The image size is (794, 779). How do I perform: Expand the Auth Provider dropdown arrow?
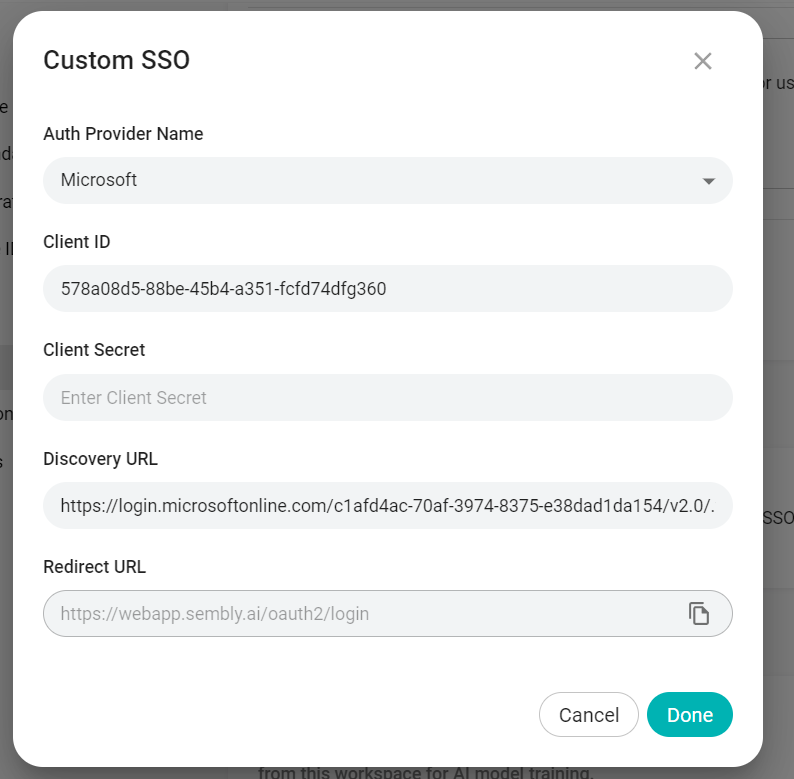708,181
